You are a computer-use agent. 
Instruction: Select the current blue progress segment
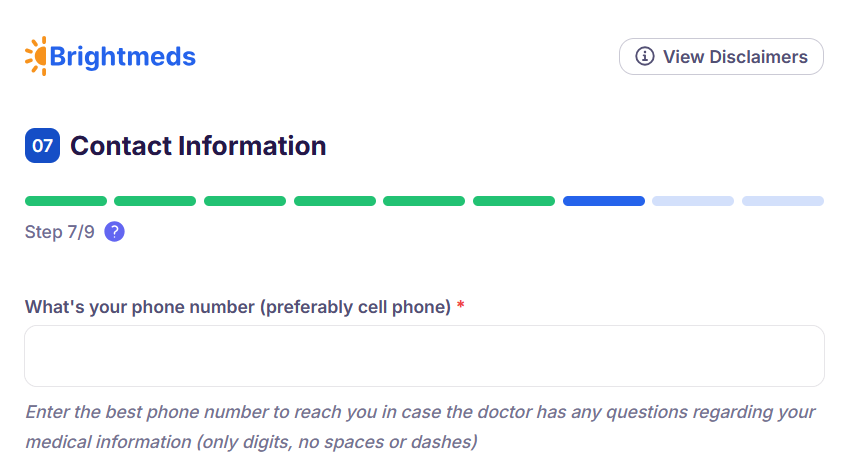(x=604, y=201)
